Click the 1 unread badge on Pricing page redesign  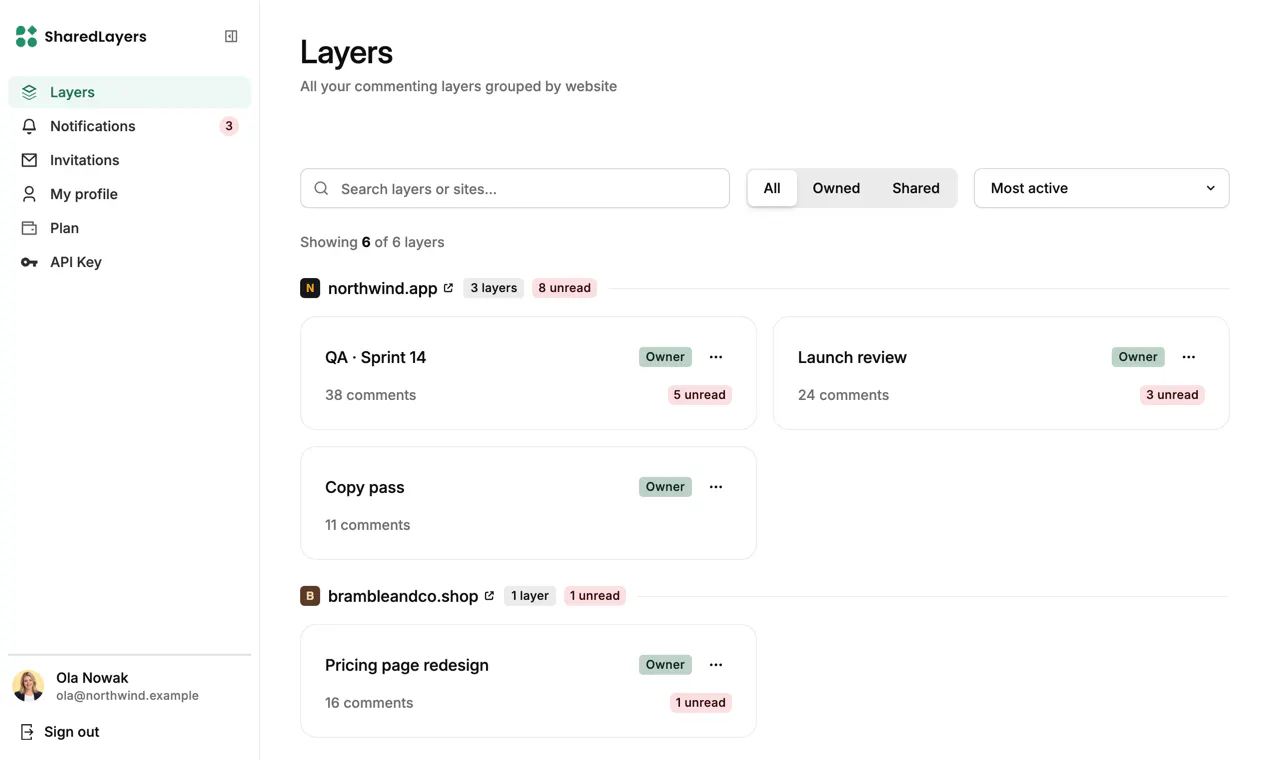click(x=701, y=703)
